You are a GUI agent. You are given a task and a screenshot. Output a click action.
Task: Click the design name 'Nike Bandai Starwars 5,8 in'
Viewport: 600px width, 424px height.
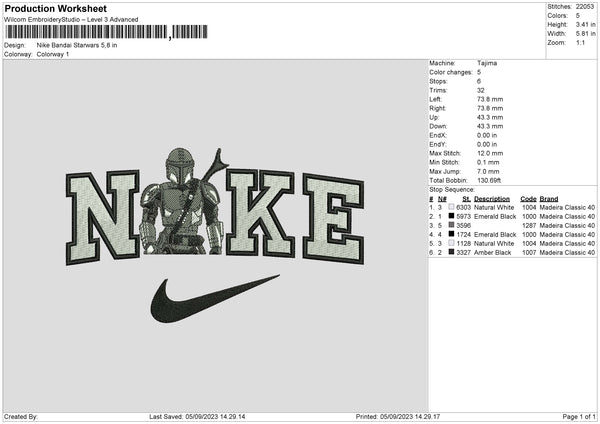click(x=77, y=45)
